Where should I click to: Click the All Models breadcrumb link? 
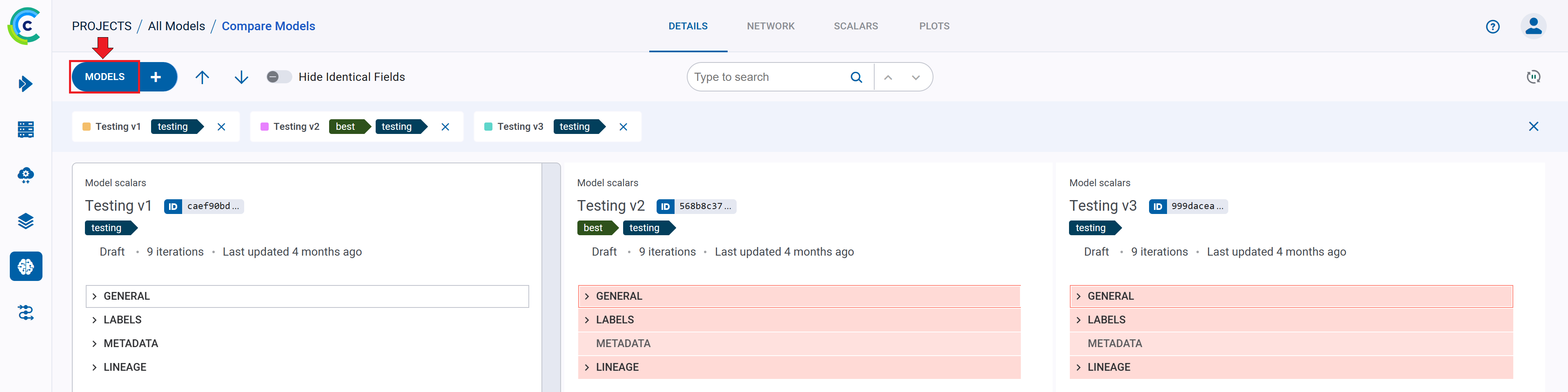click(x=176, y=26)
